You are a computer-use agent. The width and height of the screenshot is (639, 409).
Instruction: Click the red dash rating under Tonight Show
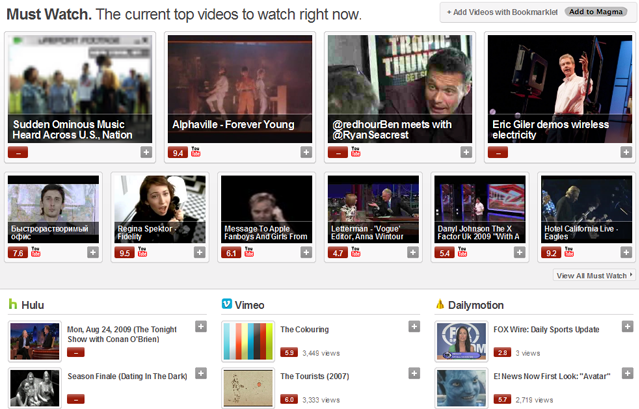(76, 352)
